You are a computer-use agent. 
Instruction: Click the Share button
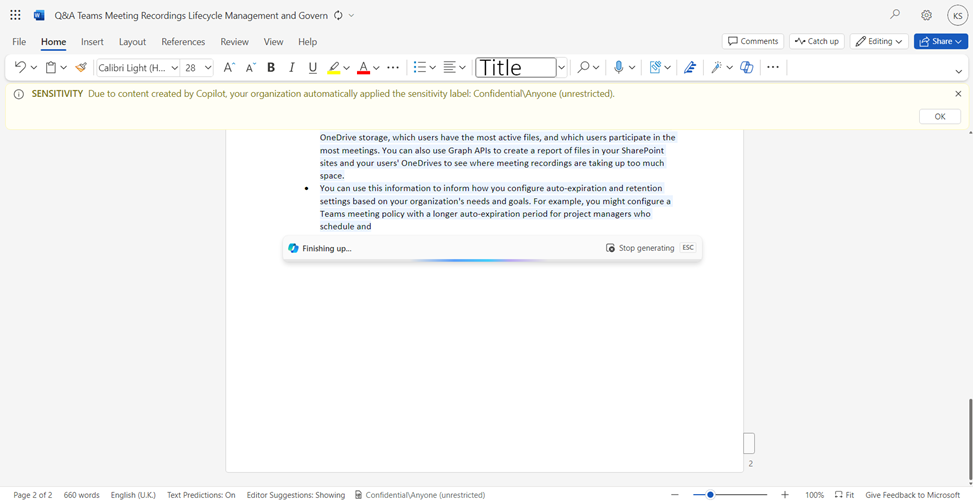click(941, 41)
